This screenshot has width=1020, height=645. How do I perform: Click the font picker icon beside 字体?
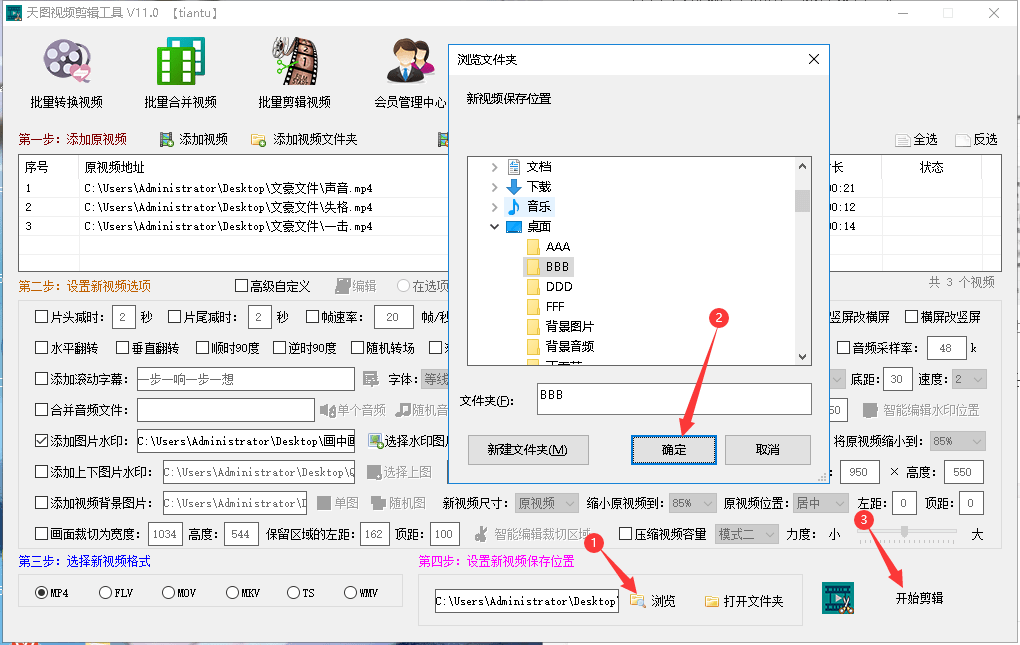coord(370,380)
